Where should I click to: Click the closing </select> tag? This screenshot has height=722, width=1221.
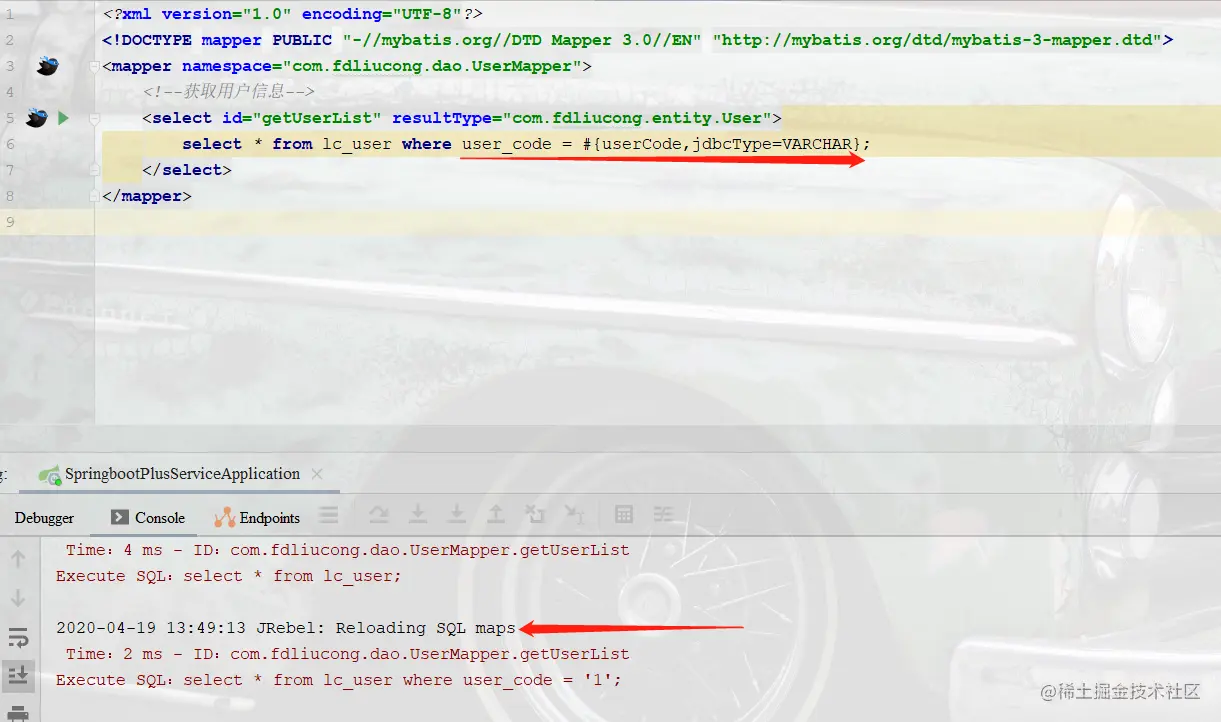pos(187,170)
